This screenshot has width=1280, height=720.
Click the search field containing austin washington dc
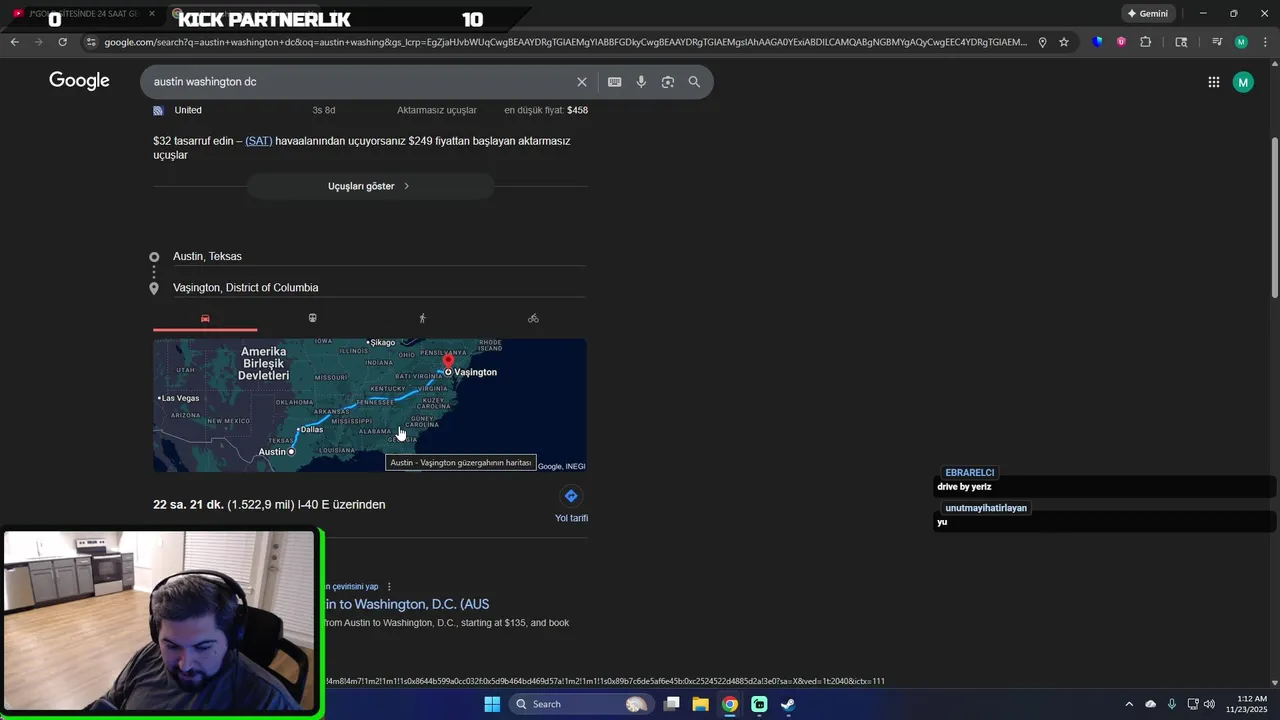(x=360, y=82)
